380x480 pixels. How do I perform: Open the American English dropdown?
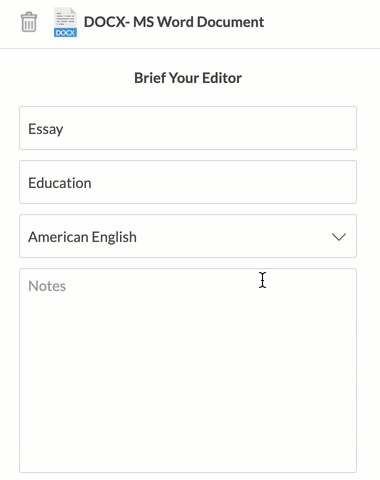point(188,236)
